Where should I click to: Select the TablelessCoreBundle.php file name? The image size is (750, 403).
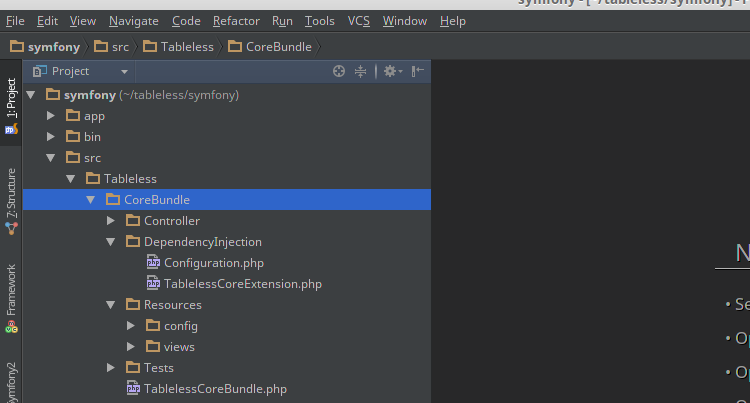[215, 389]
